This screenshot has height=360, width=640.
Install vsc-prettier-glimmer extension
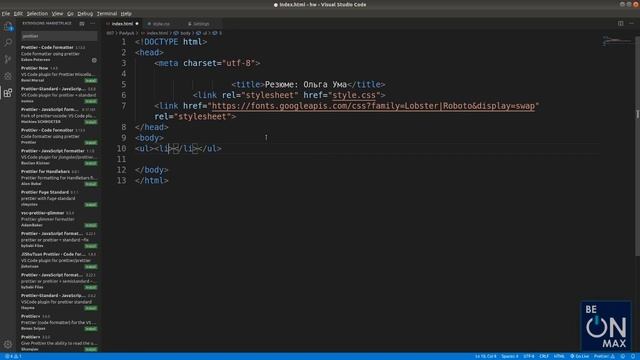(x=91, y=225)
